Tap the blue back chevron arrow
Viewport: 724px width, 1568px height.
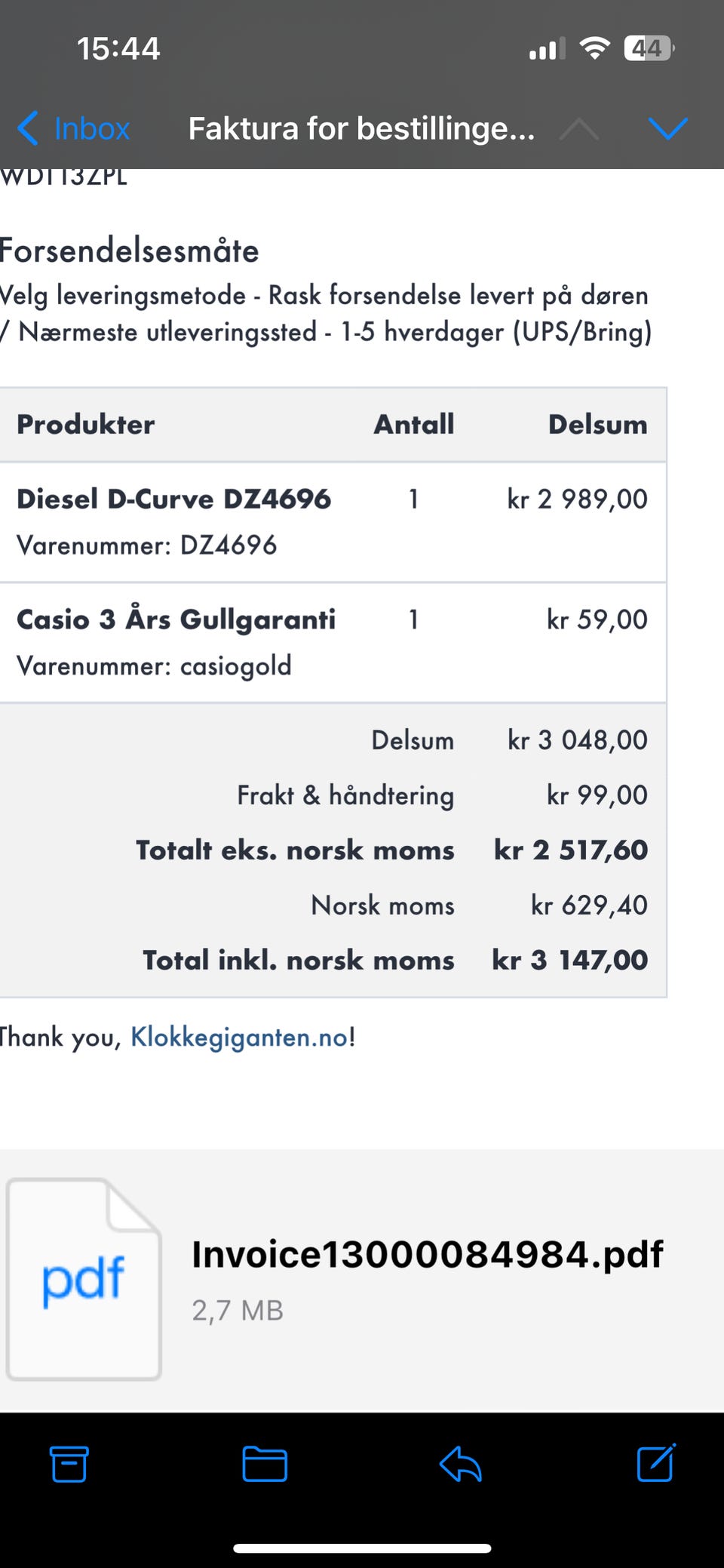point(28,128)
